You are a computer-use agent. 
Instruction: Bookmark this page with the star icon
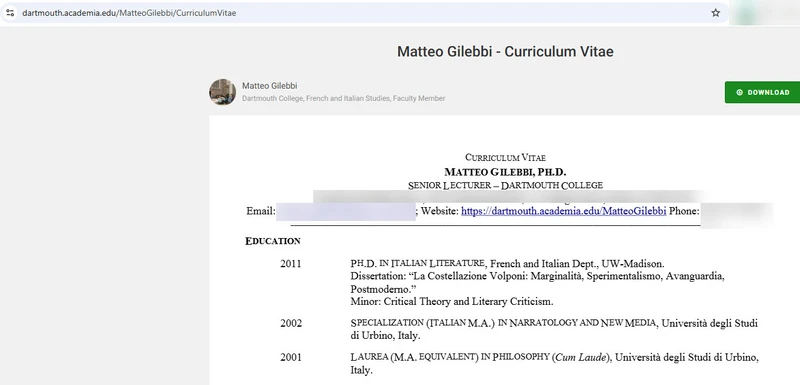tap(715, 13)
